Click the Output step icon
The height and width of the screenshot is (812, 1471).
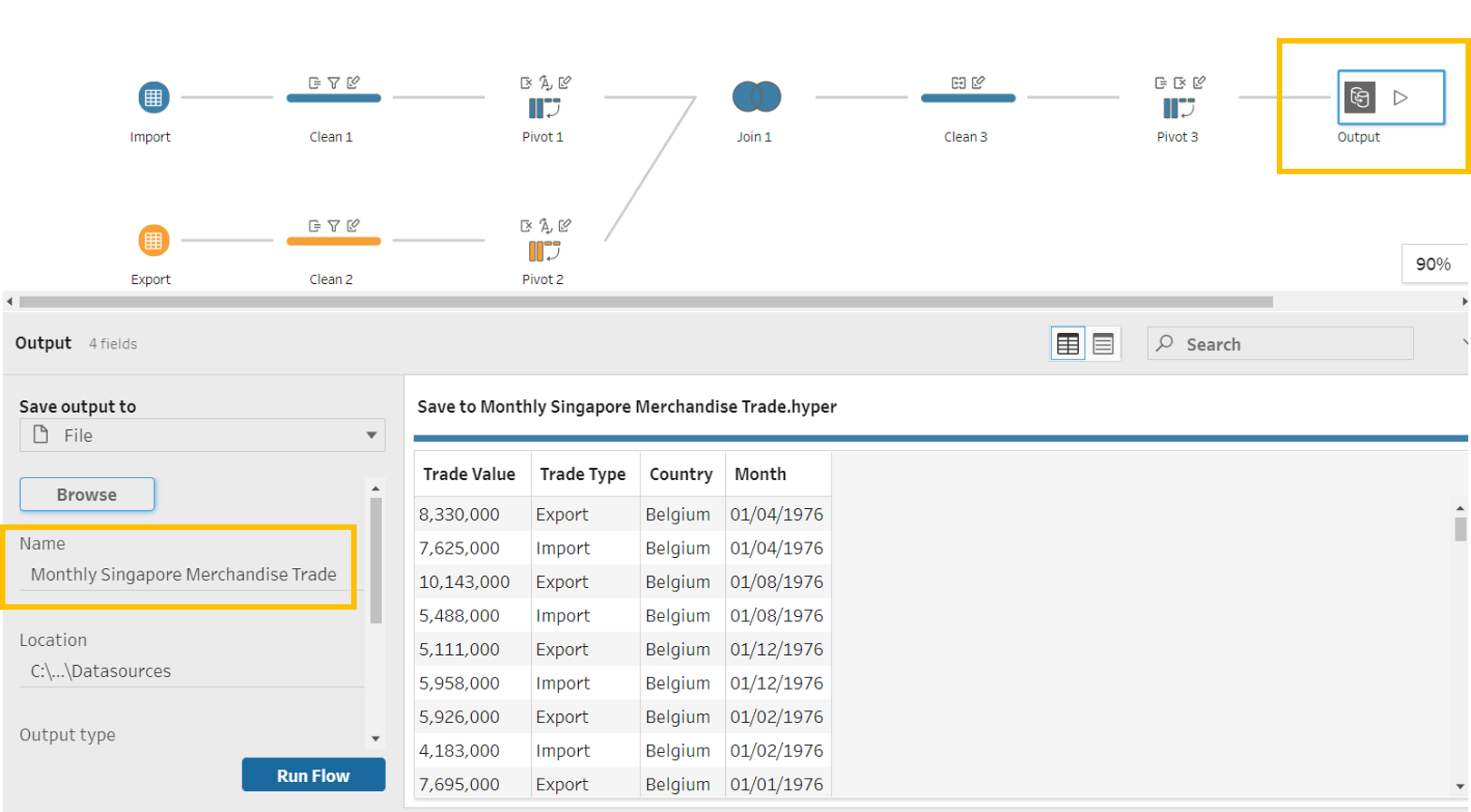1359,97
